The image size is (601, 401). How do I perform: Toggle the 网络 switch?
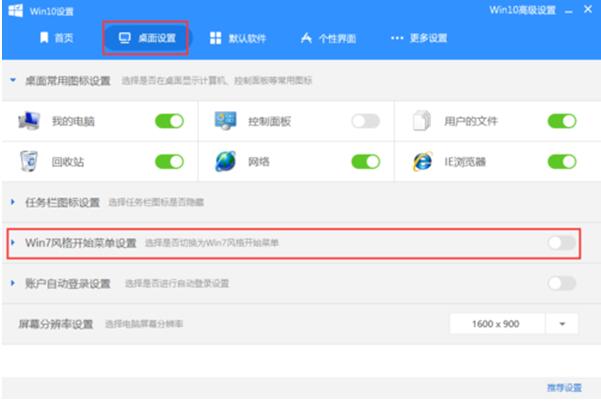(x=366, y=162)
